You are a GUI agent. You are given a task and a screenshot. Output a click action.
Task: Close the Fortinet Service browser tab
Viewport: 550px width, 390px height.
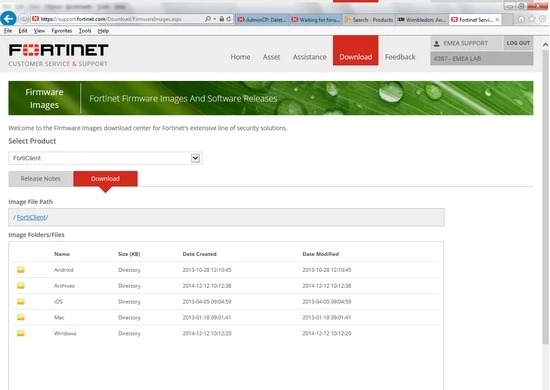click(497, 20)
